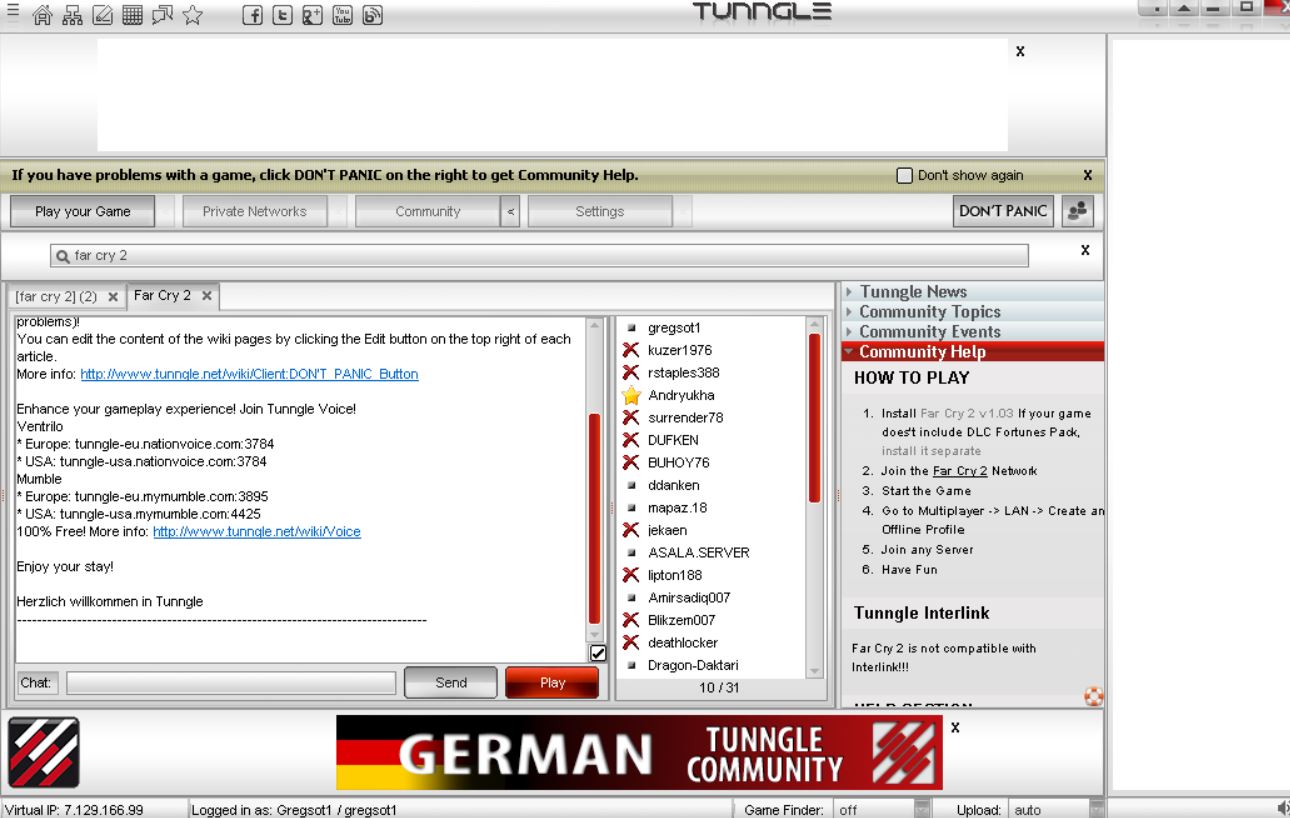Click the red Play button

point(552,683)
